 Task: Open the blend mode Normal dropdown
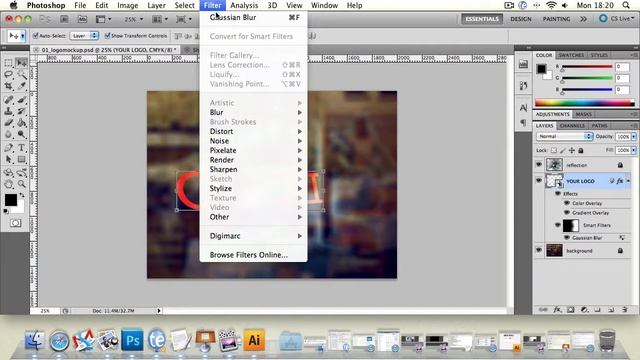tap(565, 136)
